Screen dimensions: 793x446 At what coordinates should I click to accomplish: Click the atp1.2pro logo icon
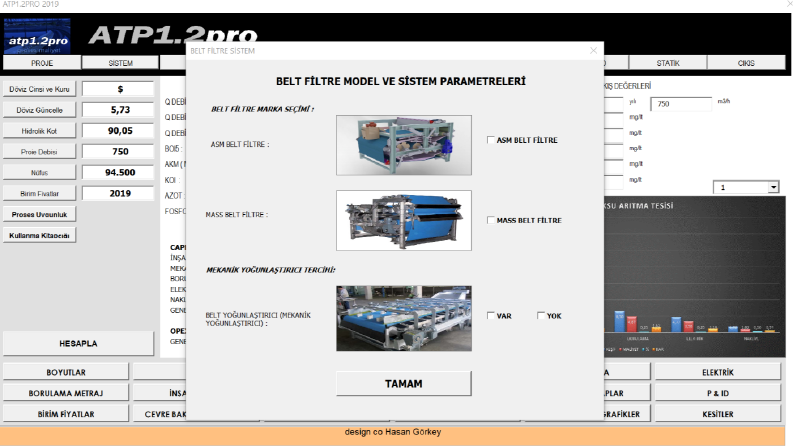[x=37, y=36]
